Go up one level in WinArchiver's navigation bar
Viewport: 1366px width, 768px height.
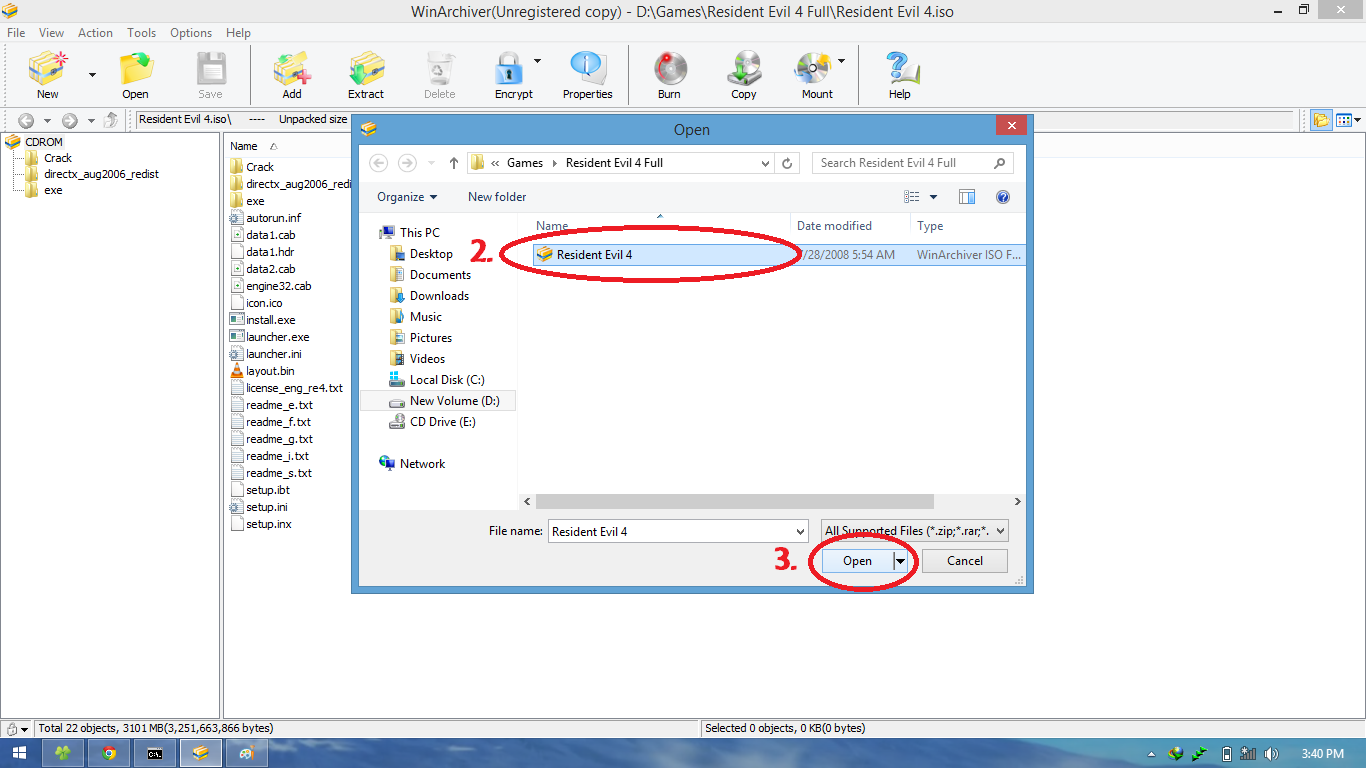click(111, 120)
